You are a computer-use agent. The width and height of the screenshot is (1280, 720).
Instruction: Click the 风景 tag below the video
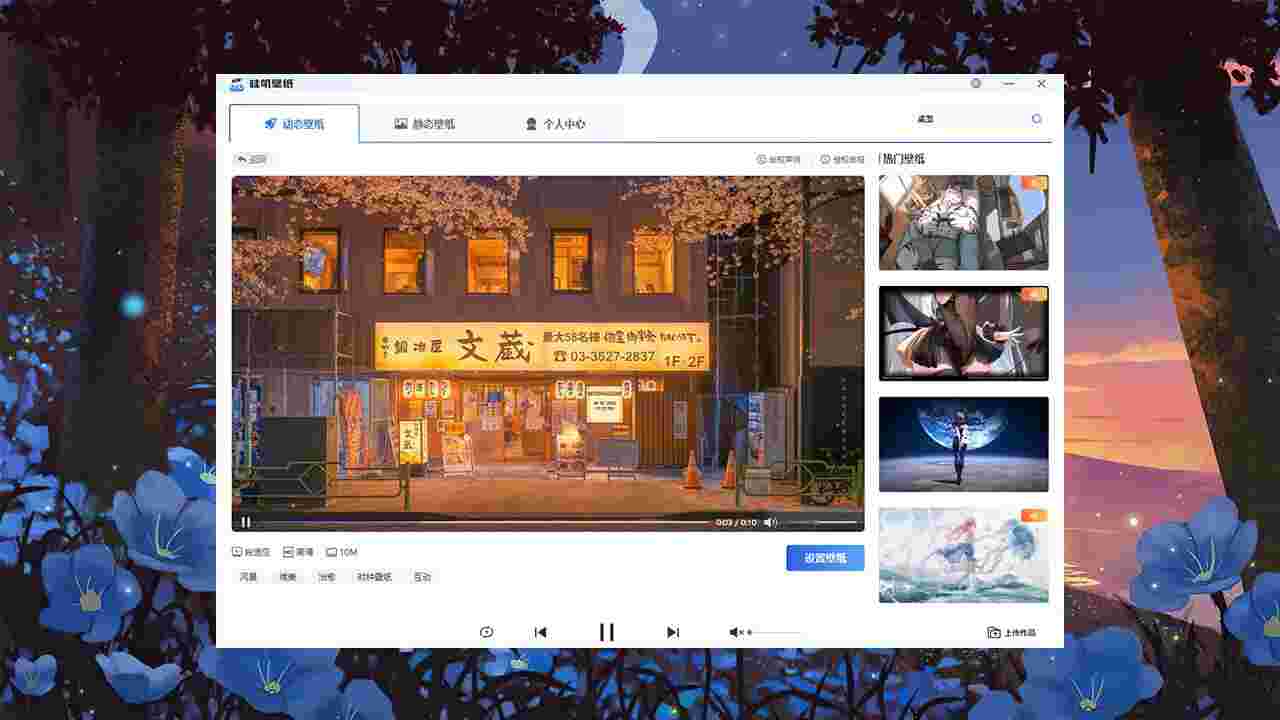248,577
